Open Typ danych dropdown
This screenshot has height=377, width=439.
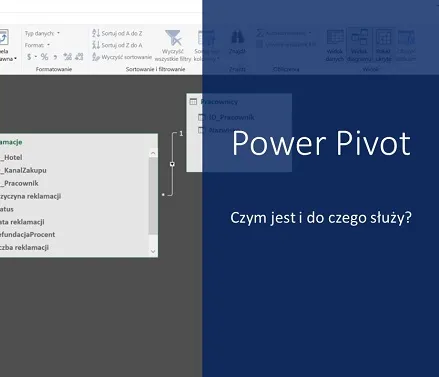42,33
